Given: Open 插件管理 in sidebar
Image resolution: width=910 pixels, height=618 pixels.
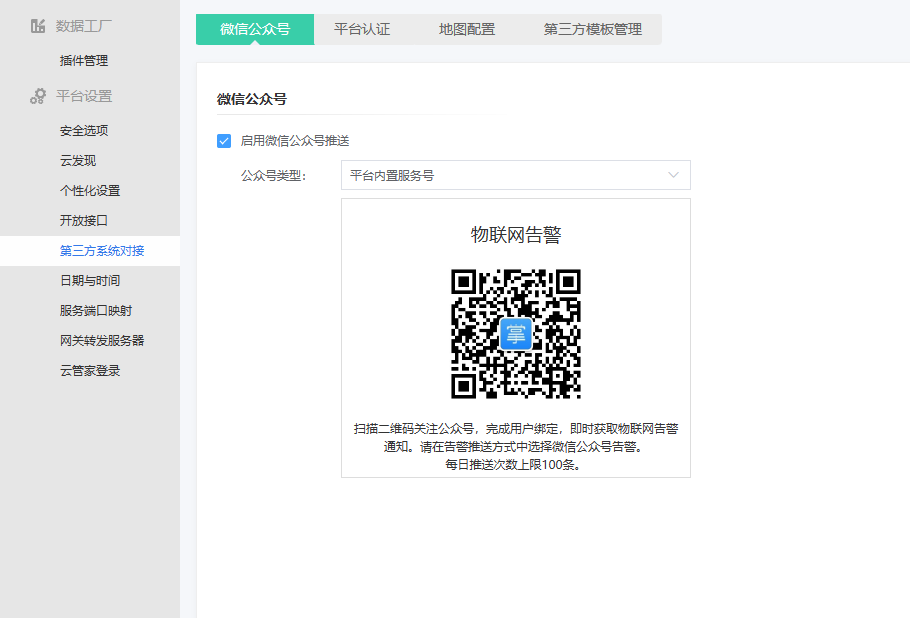Looking at the screenshot, I should pyautogui.click(x=84, y=60).
